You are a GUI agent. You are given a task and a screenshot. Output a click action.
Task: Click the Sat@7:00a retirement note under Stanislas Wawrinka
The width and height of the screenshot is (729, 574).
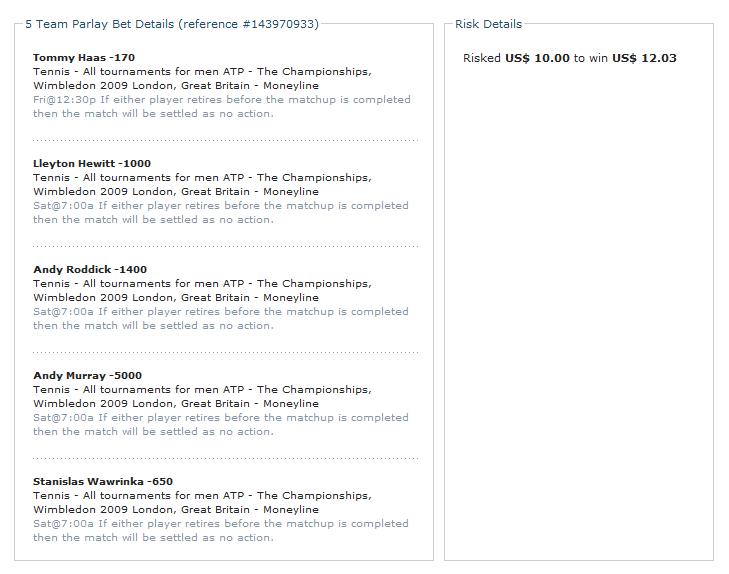coord(221,531)
